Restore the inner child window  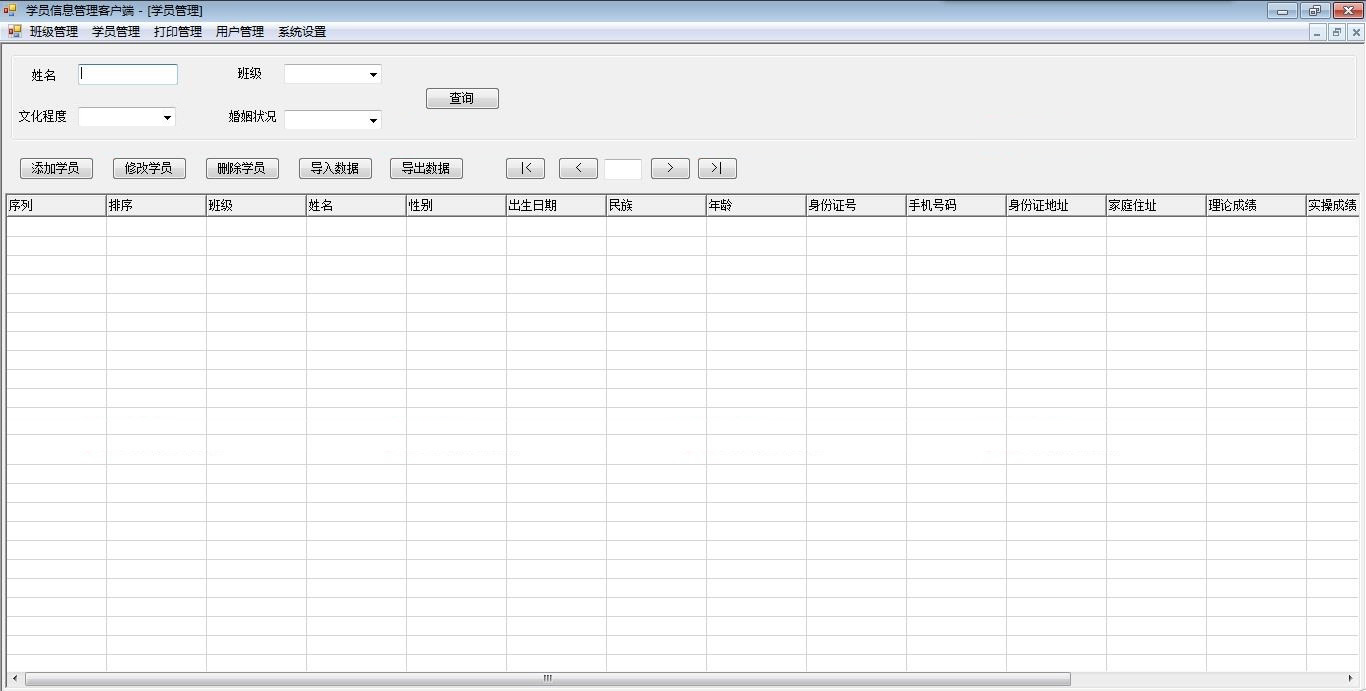coord(1336,32)
